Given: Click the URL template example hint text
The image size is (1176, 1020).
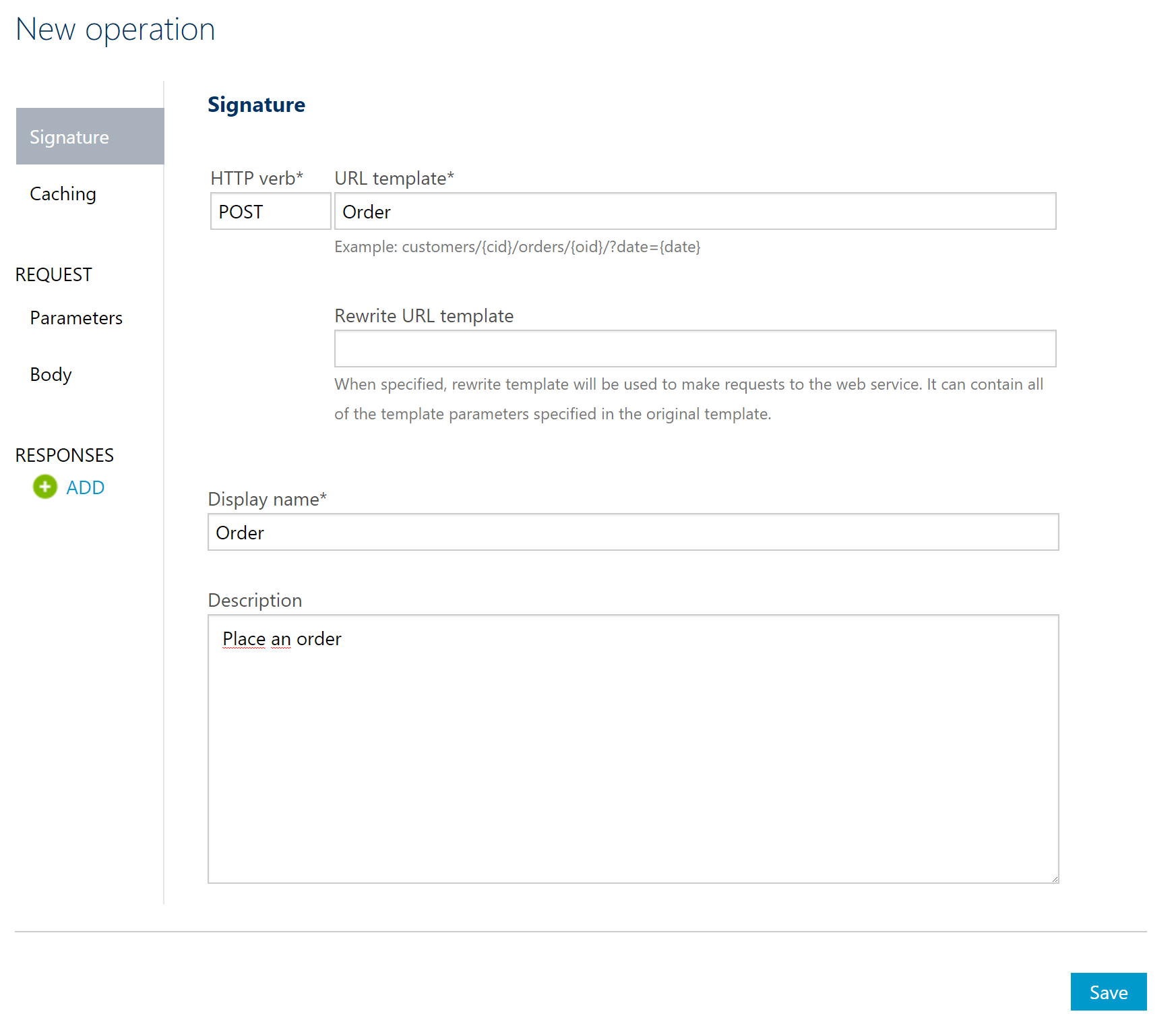Looking at the screenshot, I should pyautogui.click(x=517, y=247).
